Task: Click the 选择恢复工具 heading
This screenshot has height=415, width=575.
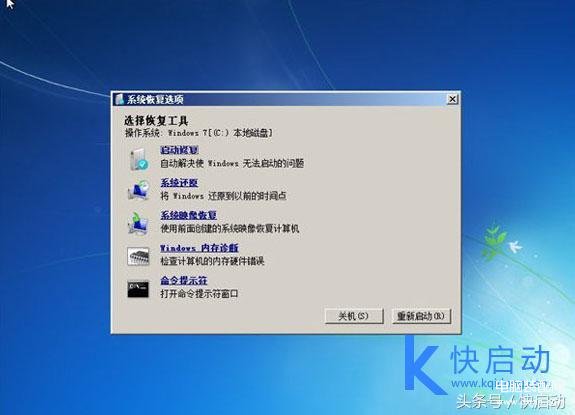Action: 156,121
